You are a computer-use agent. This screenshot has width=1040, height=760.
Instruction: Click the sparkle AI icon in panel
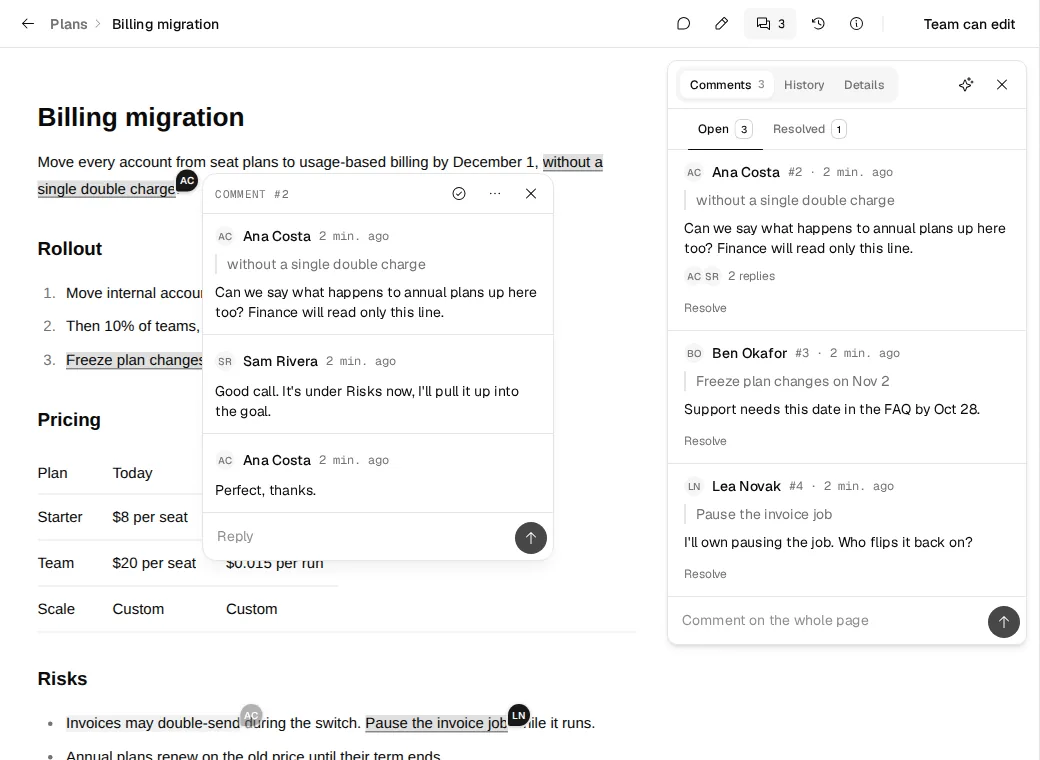[966, 84]
